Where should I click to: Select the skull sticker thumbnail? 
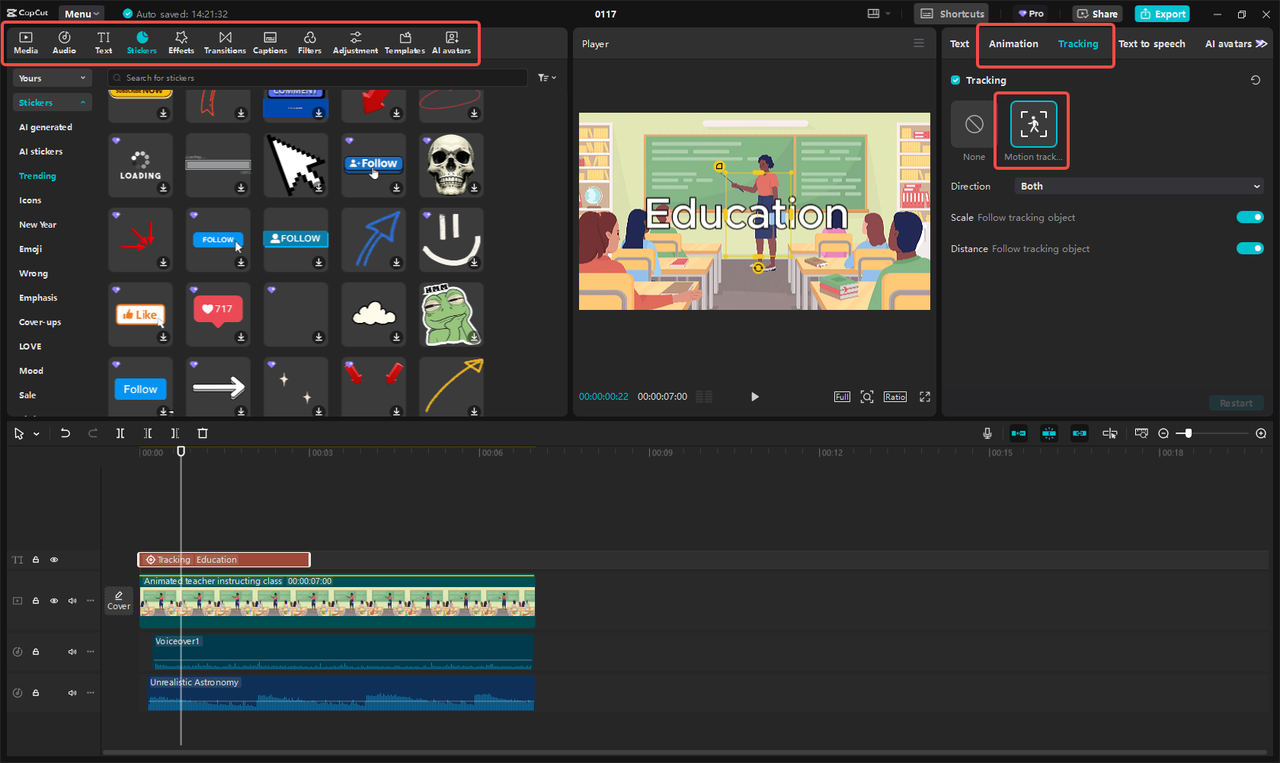[451, 163]
